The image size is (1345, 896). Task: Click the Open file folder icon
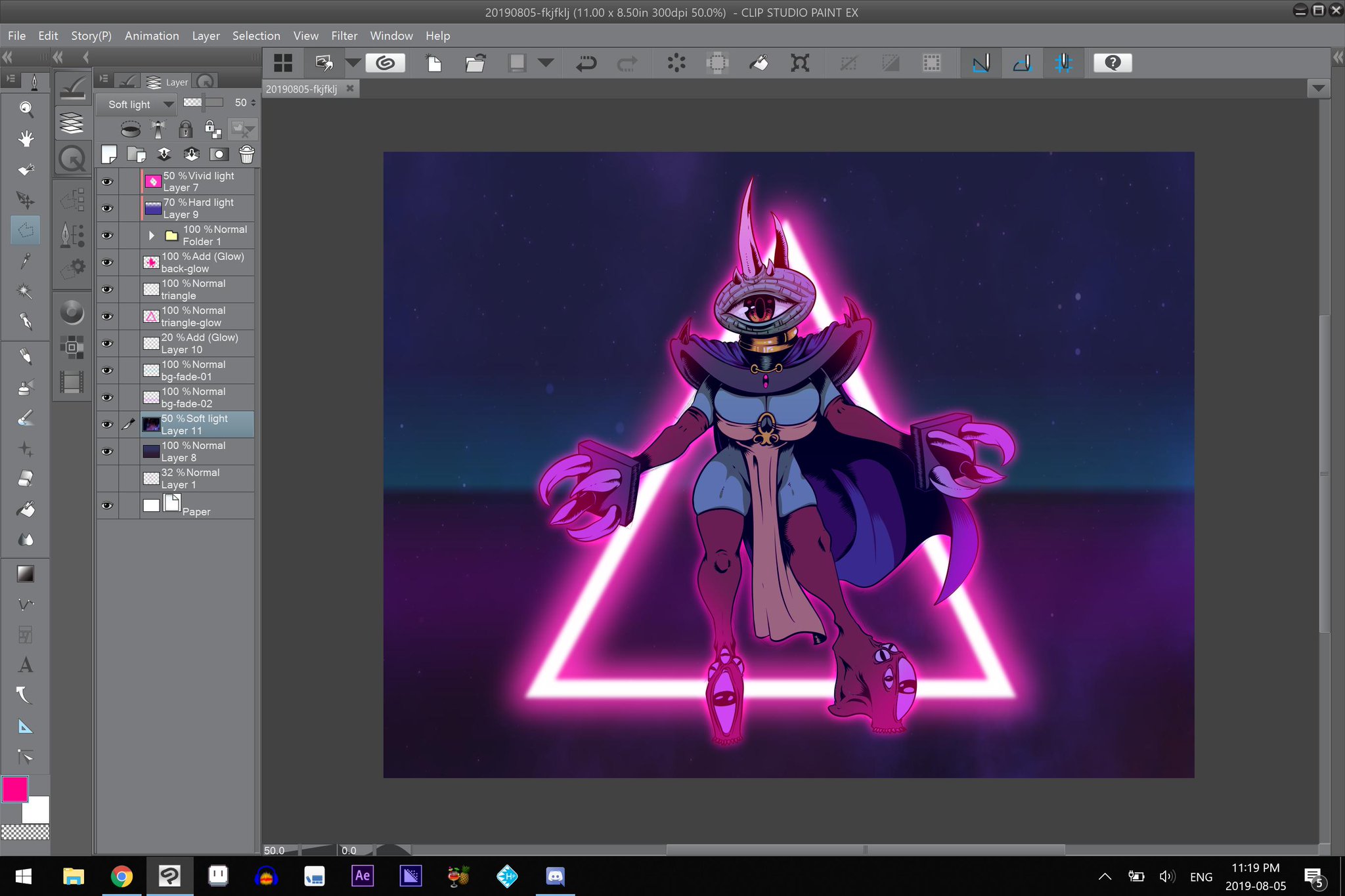pyautogui.click(x=475, y=63)
